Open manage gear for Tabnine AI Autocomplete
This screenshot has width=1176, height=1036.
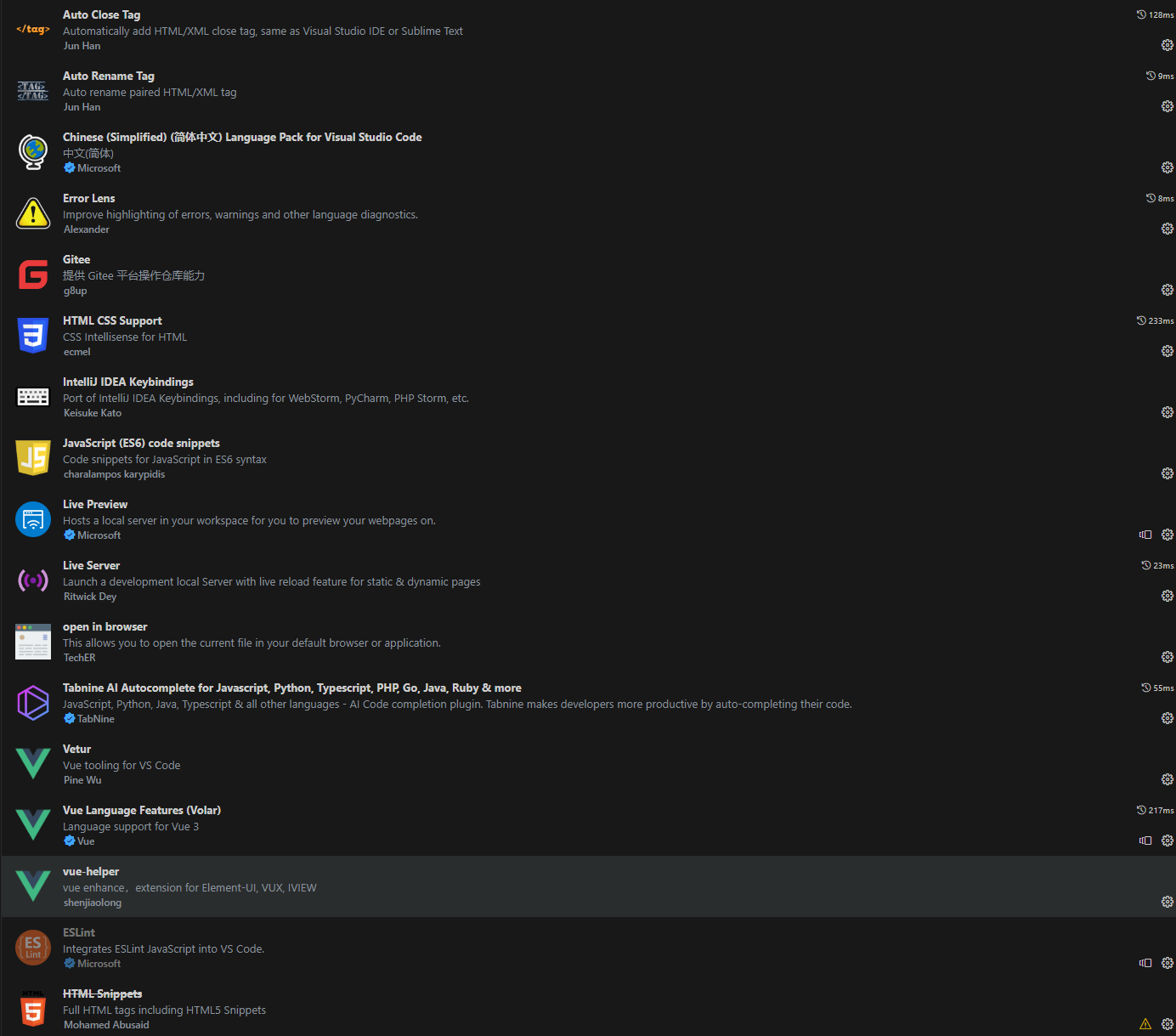[1168, 718]
